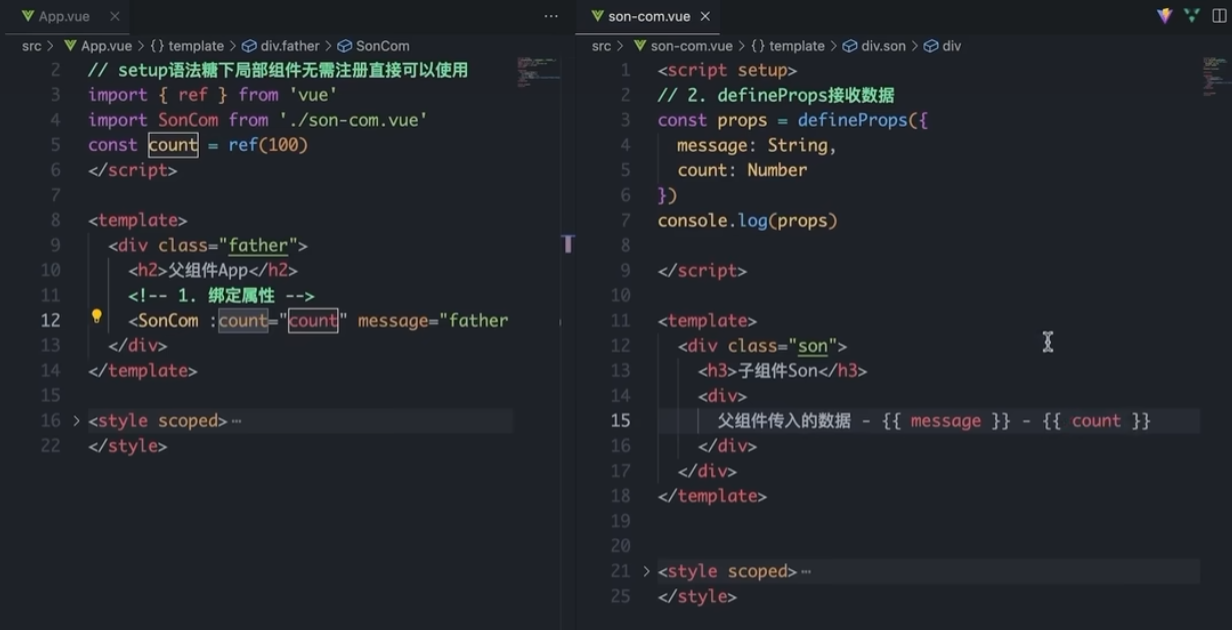1232x630 pixels.
Task: Close the App.vue tab
Action: [114, 17]
